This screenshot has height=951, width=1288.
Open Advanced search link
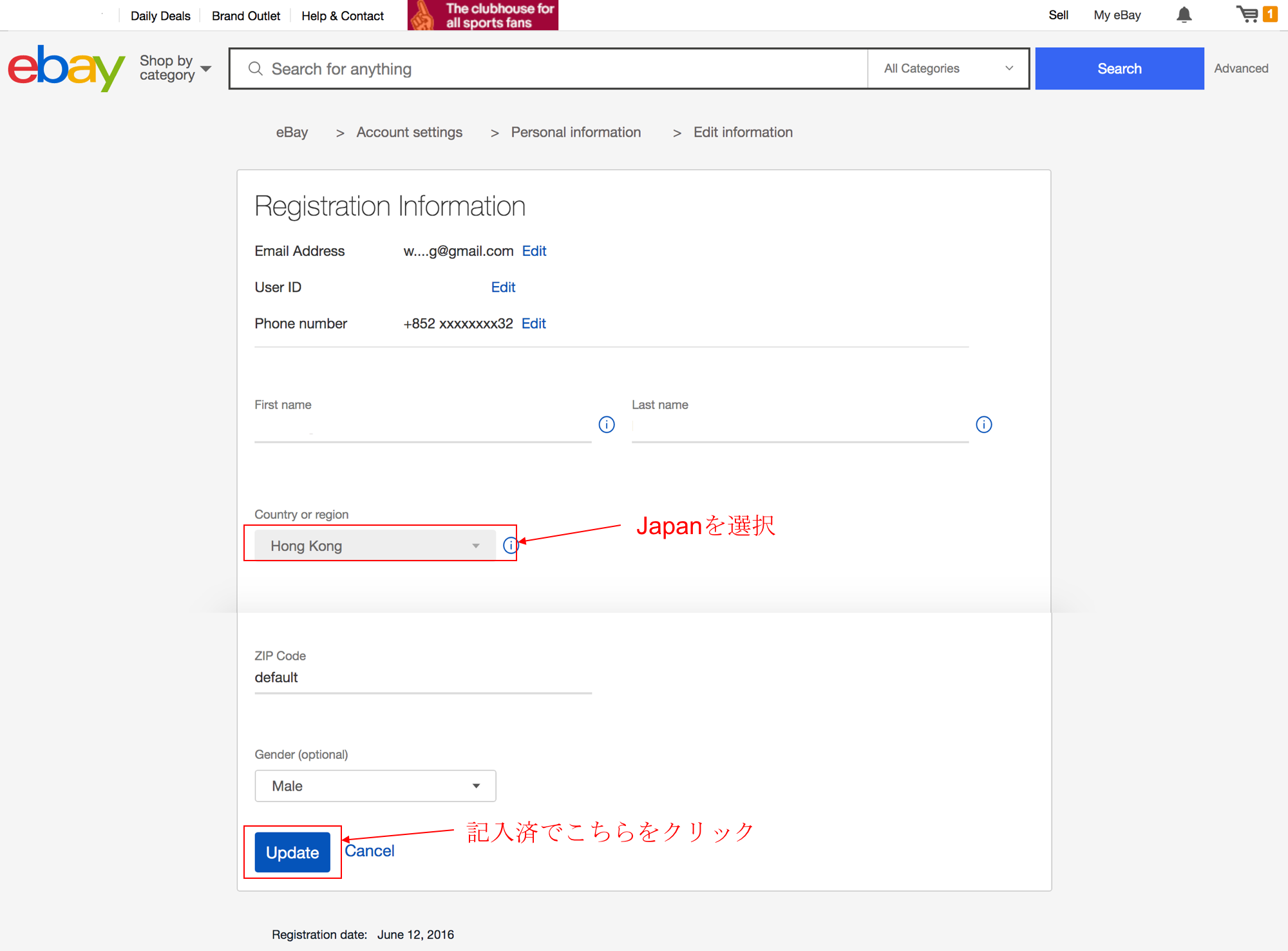(x=1241, y=68)
